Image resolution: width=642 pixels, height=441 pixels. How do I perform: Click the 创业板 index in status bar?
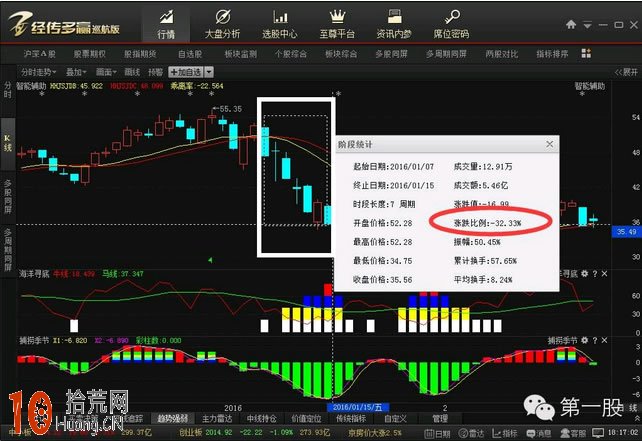190,433
